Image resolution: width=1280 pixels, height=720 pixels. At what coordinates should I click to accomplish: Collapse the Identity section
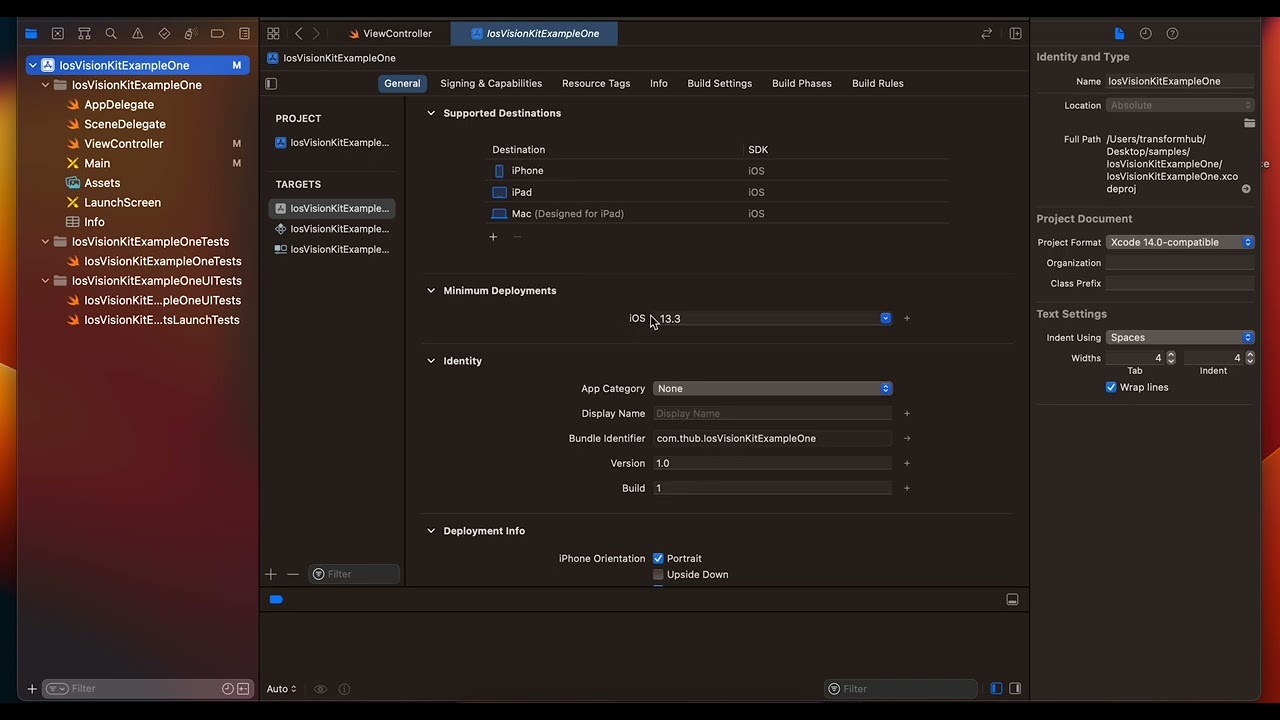[431, 361]
